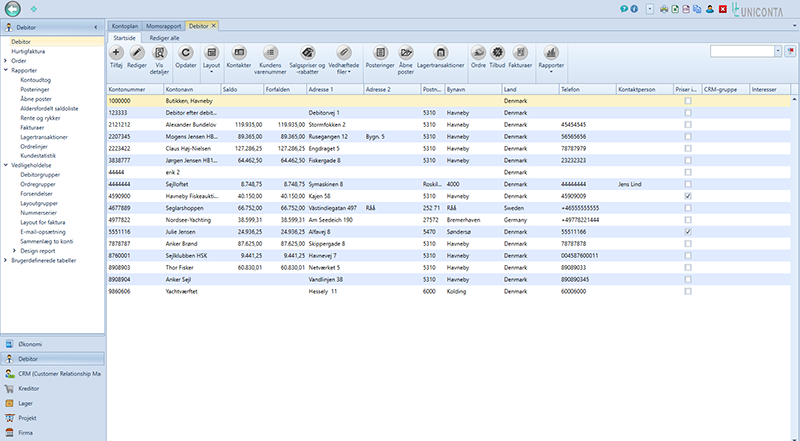
Task: Open Kontoudtog report
Action: (36, 80)
